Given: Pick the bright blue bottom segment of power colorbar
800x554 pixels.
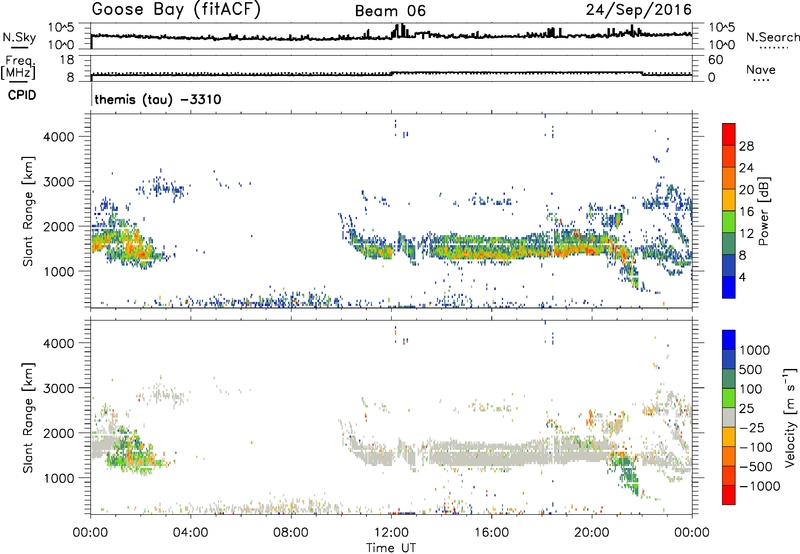Looking at the screenshot, I should (x=729, y=287).
